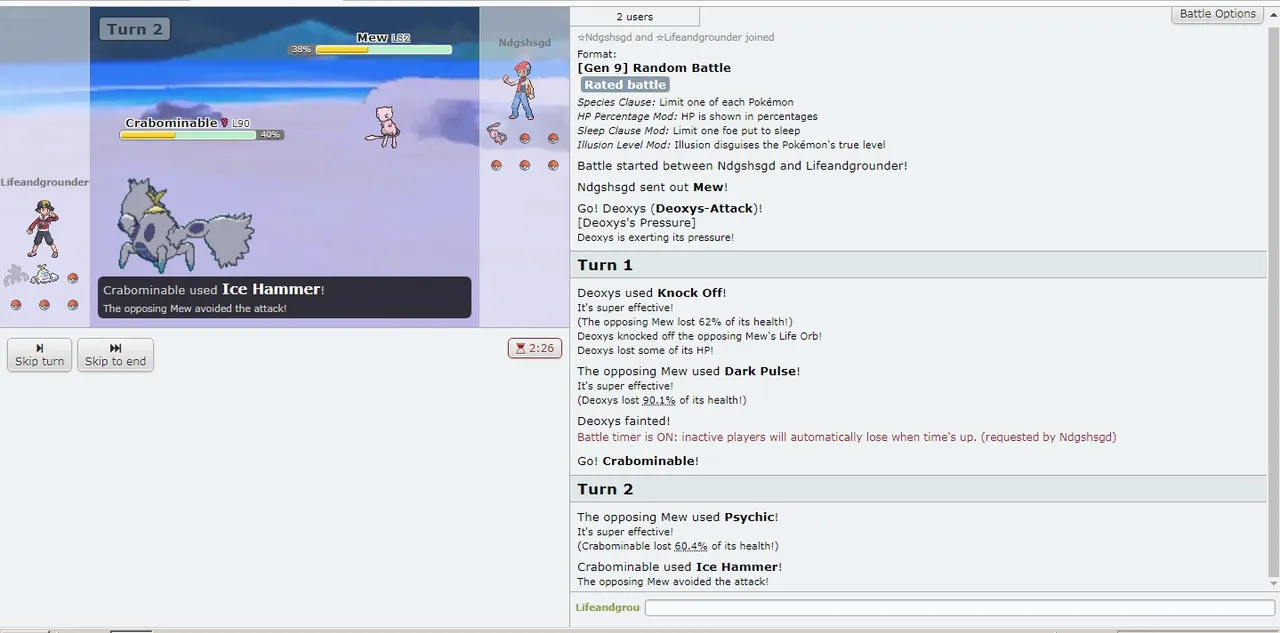
Task: Open the 2 users list tab
Action: tap(634, 17)
